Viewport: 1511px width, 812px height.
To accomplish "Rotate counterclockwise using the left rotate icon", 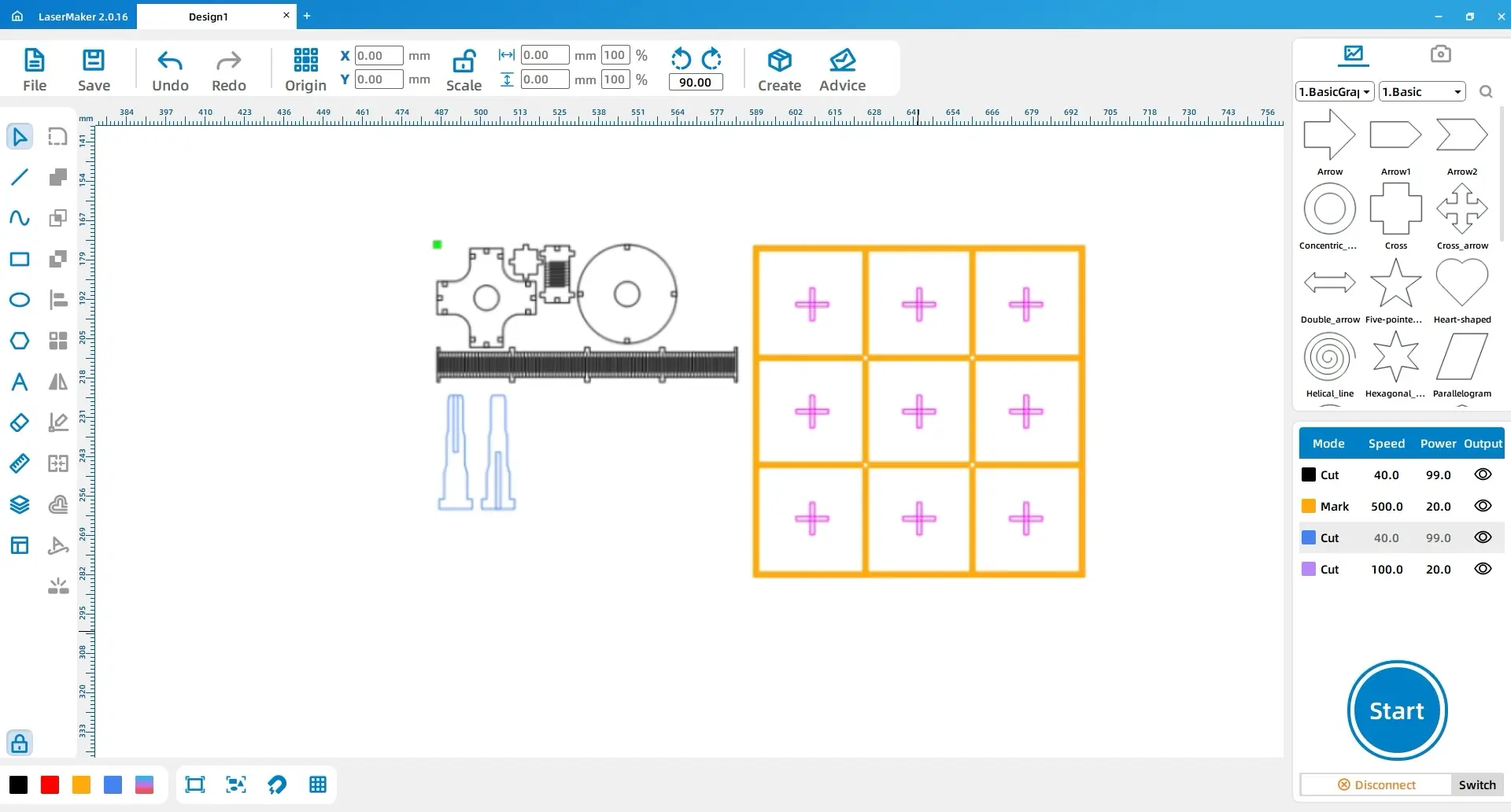I will point(681,59).
